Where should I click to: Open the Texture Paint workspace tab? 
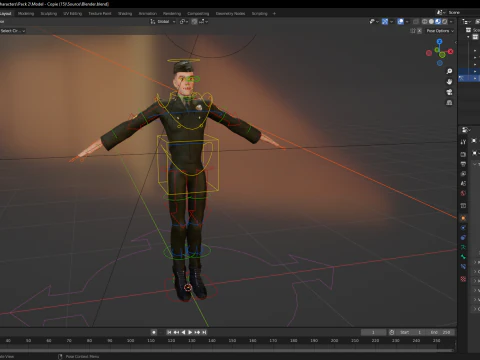(x=100, y=14)
